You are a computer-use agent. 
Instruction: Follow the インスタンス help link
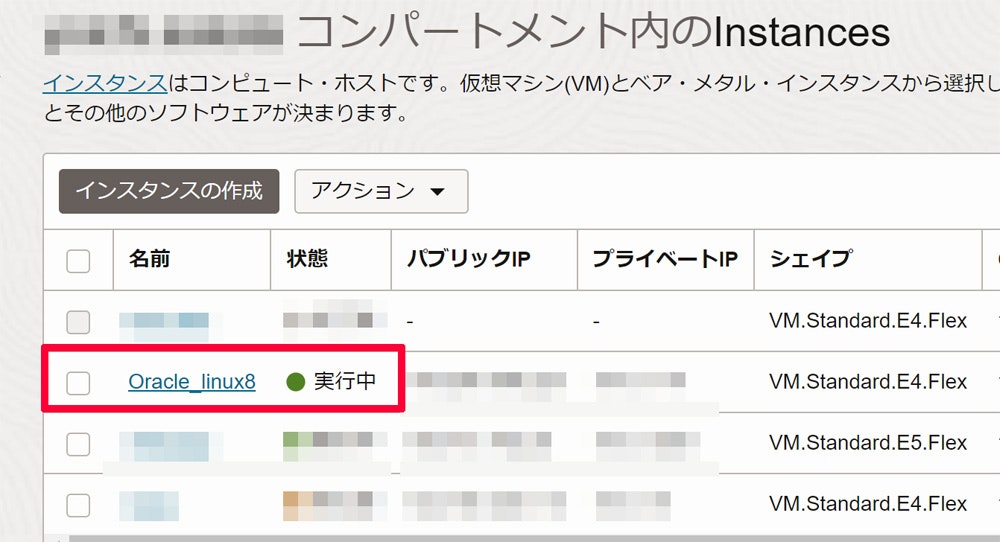(105, 83)
